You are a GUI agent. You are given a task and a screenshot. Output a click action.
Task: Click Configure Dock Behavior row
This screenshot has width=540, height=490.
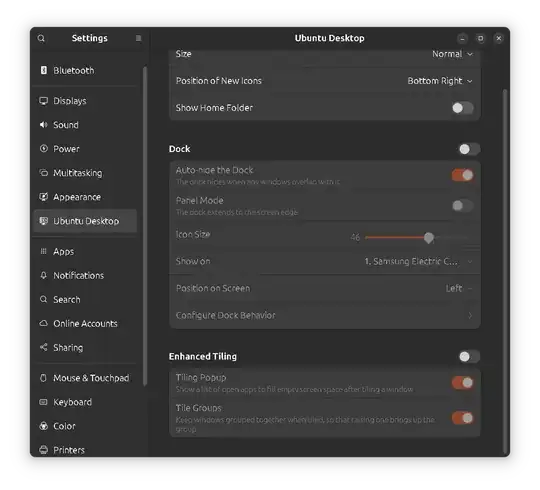pos(325,315)
